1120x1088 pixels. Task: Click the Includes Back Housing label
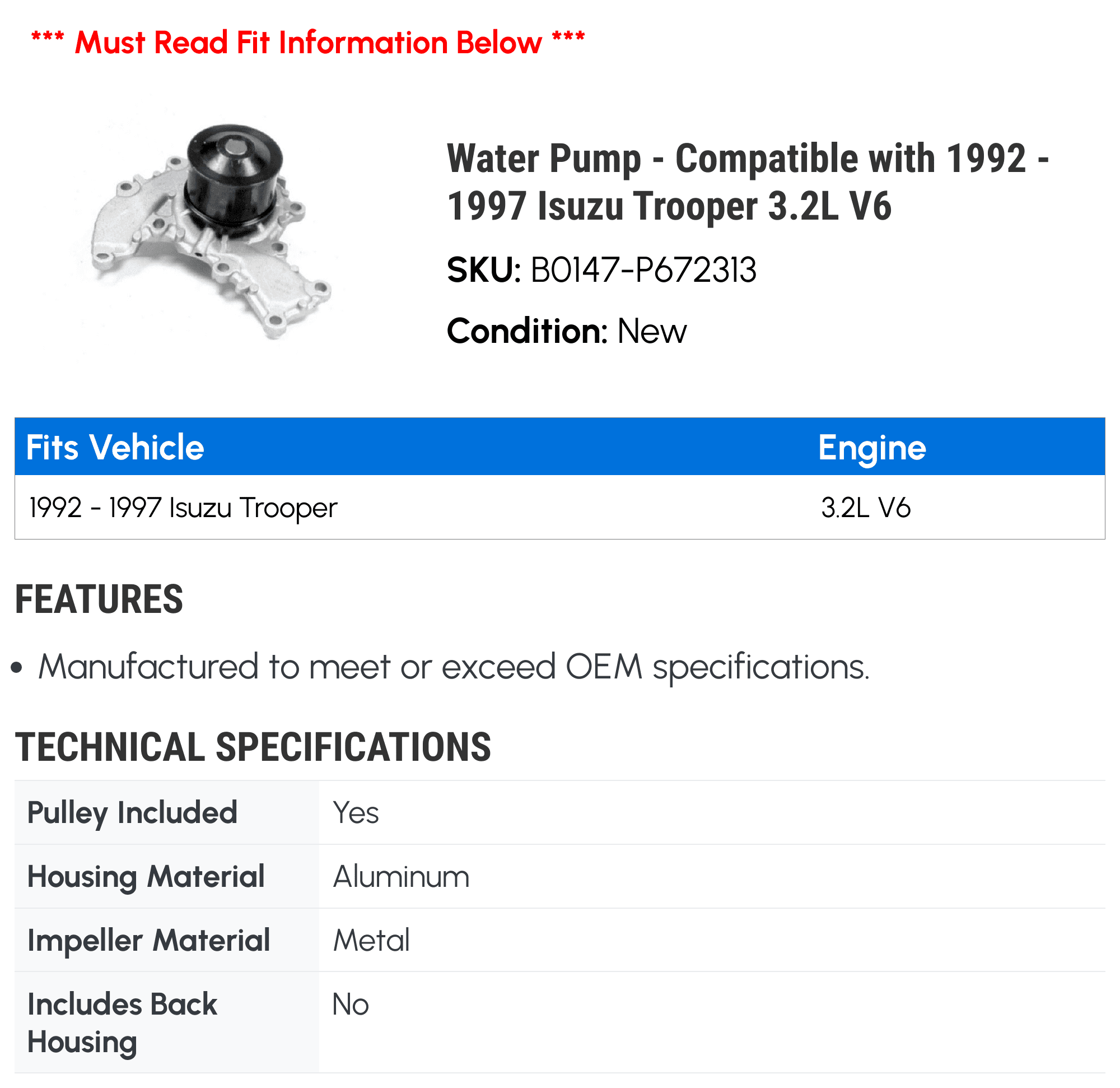click(x=122, y=1023)
